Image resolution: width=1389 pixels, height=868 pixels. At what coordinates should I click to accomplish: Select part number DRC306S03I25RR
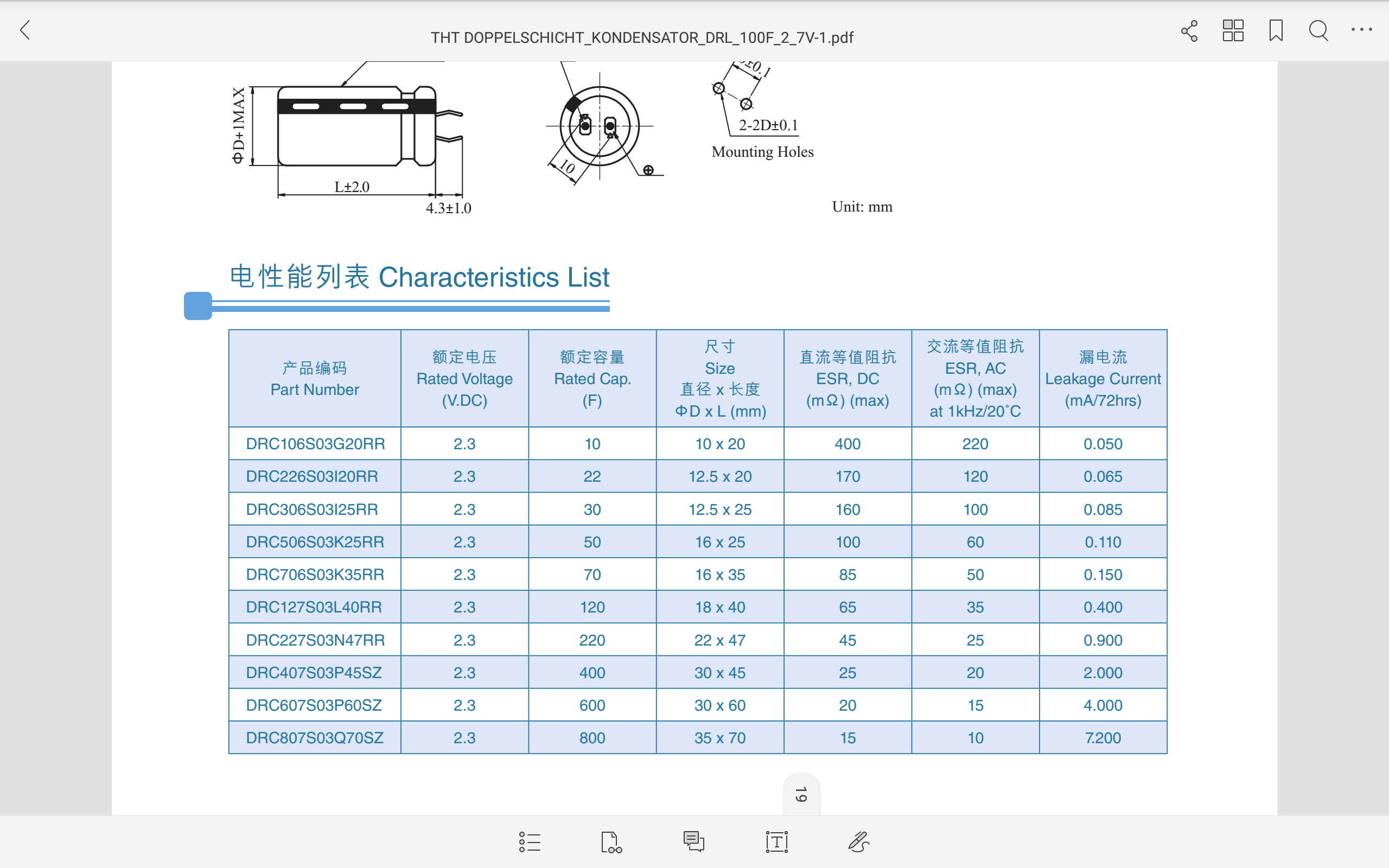[311, 509]
